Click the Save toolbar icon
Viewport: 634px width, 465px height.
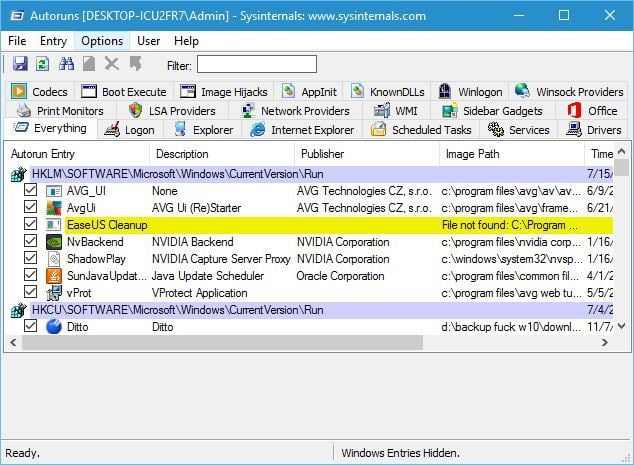coord(20,64)
